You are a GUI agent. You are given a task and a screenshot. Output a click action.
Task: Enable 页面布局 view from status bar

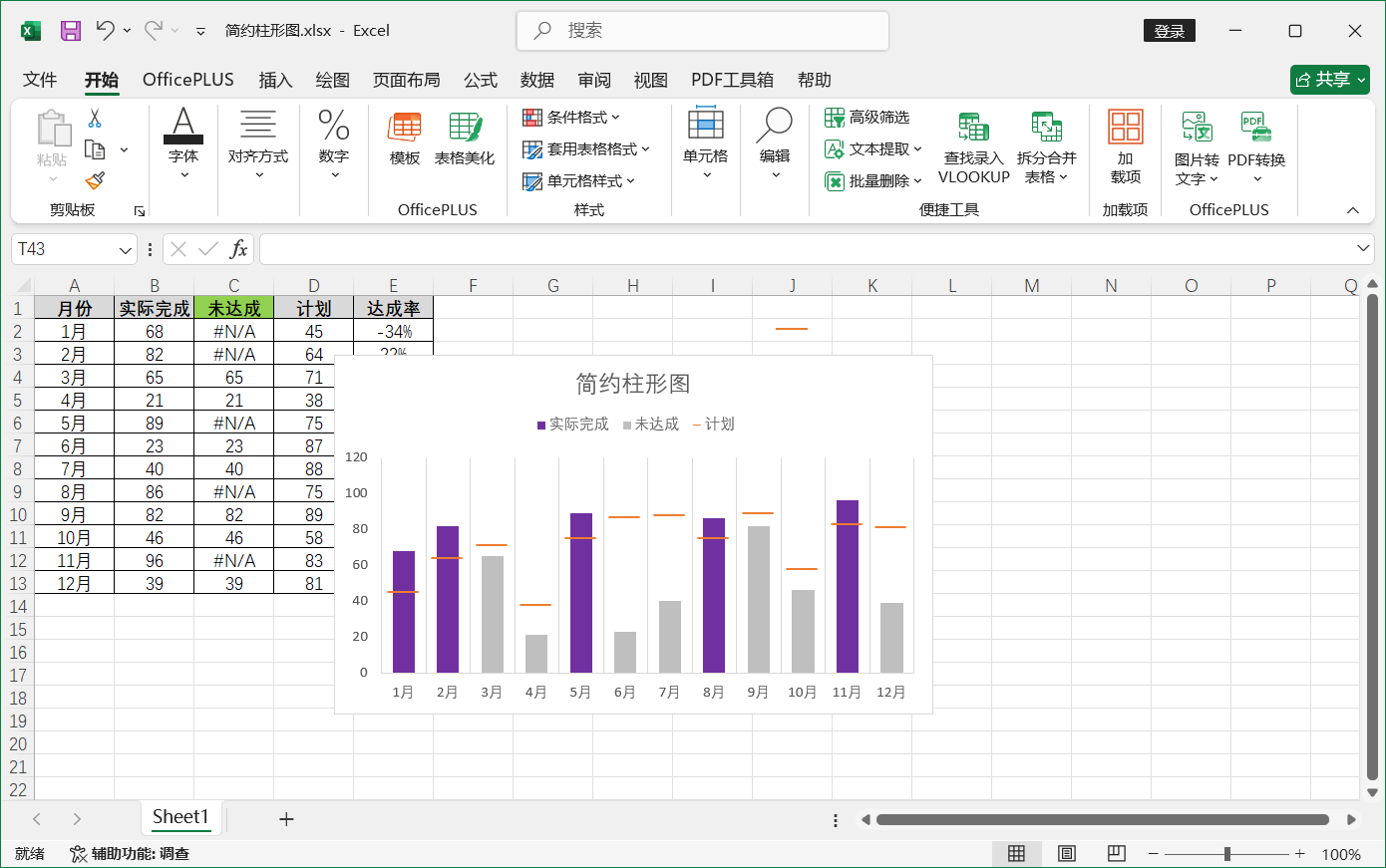click(x=1066, y=853)
